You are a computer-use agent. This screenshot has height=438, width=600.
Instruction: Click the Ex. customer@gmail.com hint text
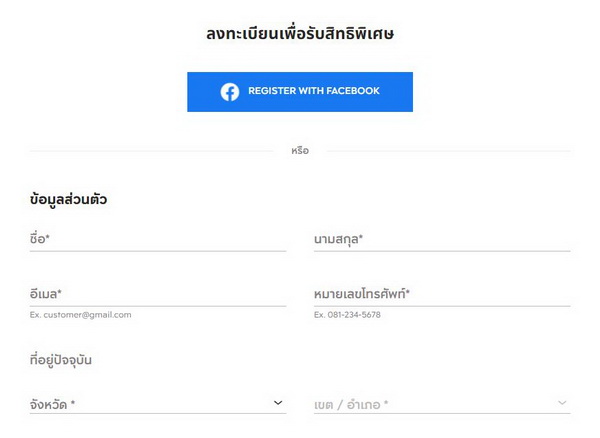tap(81, 315)
